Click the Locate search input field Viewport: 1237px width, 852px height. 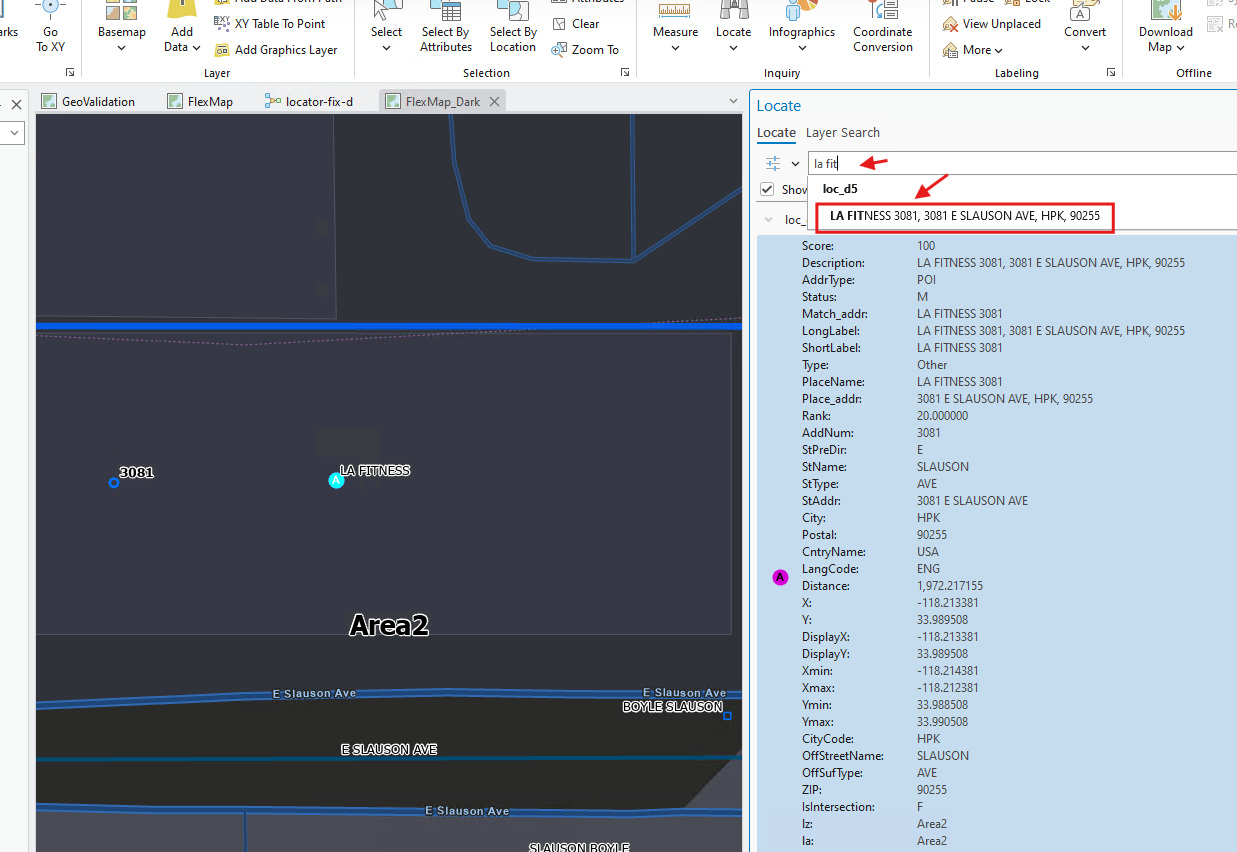pos(1022,163)
